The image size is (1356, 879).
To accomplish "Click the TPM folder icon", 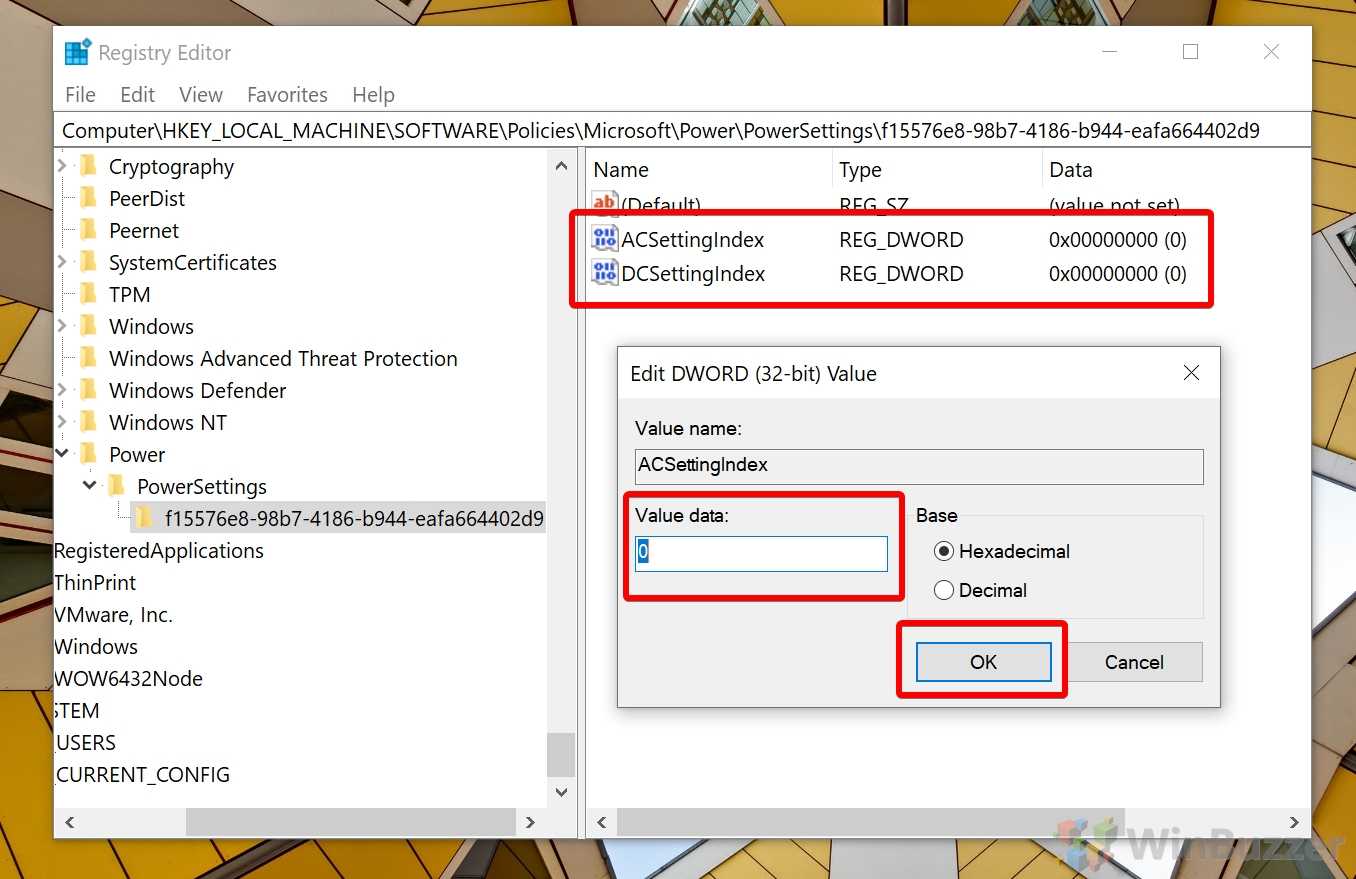I will 89,294.
